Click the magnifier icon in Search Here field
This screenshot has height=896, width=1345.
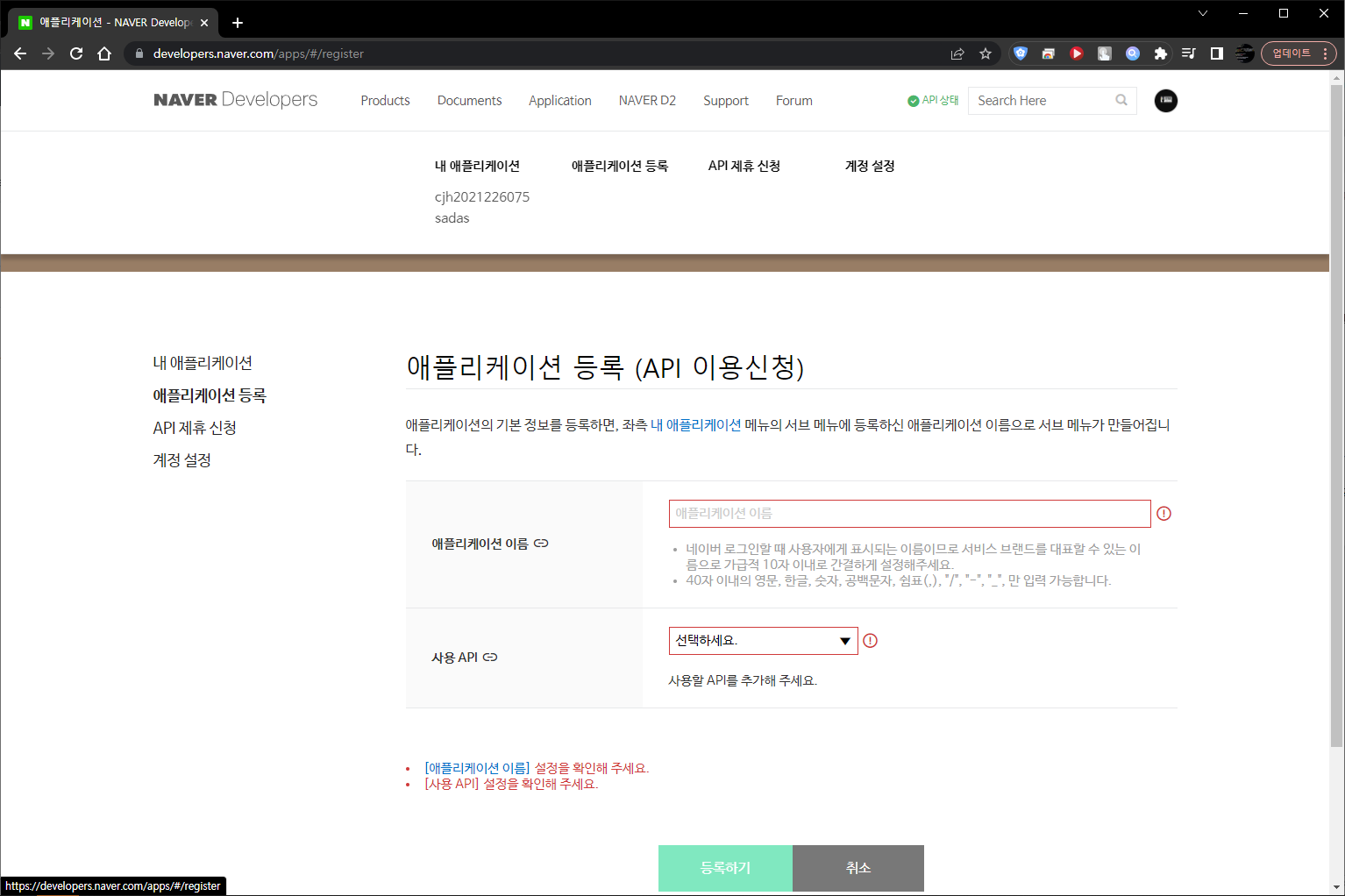point(1121,100)
